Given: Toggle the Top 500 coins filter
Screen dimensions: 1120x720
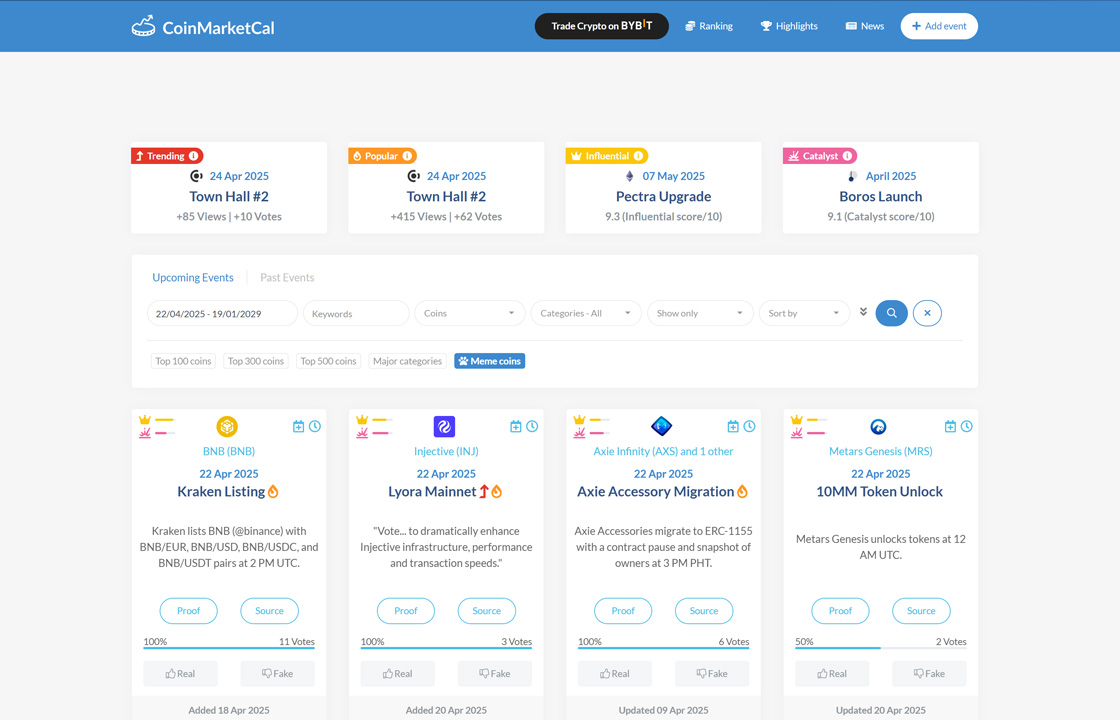Looking at the screenshot, I should pyautogui.click(x=329, y=361).
